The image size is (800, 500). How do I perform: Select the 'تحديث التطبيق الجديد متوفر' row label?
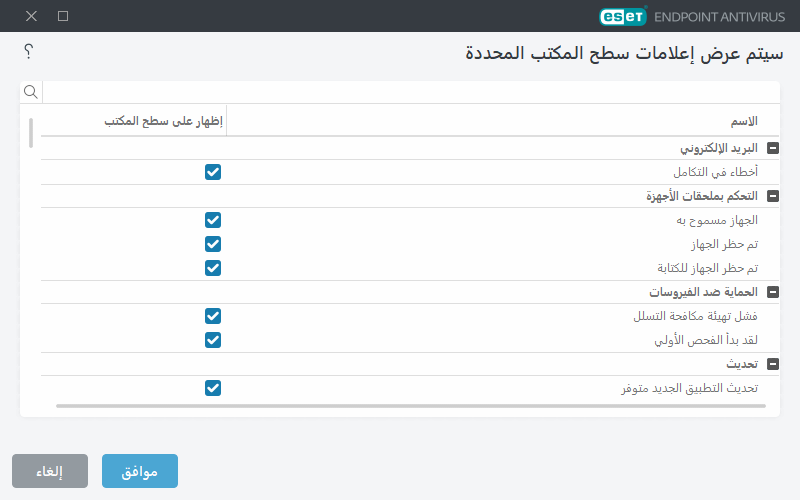(x=689, y=388)
